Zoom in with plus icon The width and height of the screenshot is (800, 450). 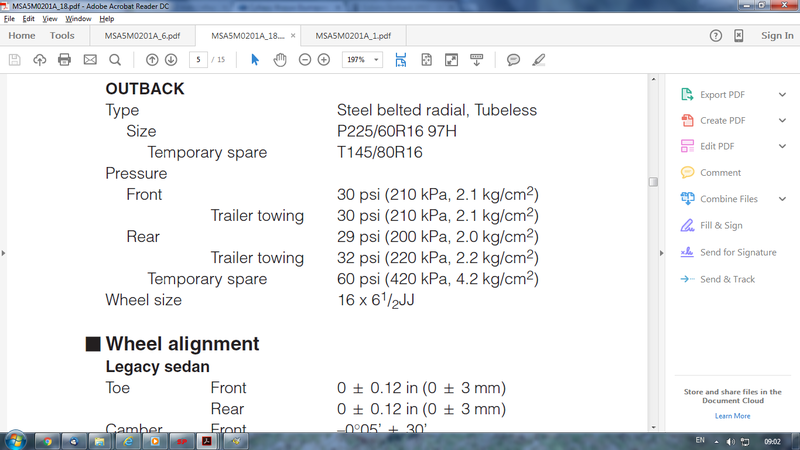[323, 60]
